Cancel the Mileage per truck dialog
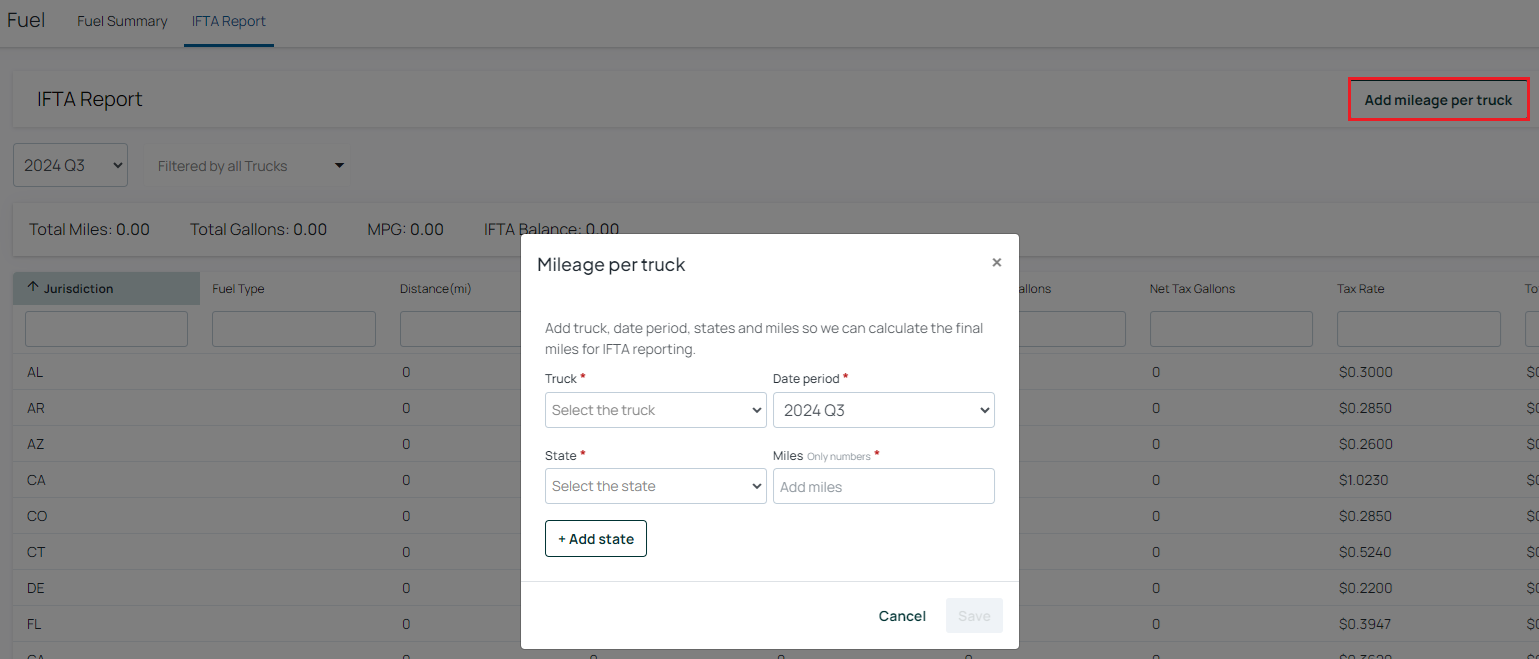 pos(902,616)
